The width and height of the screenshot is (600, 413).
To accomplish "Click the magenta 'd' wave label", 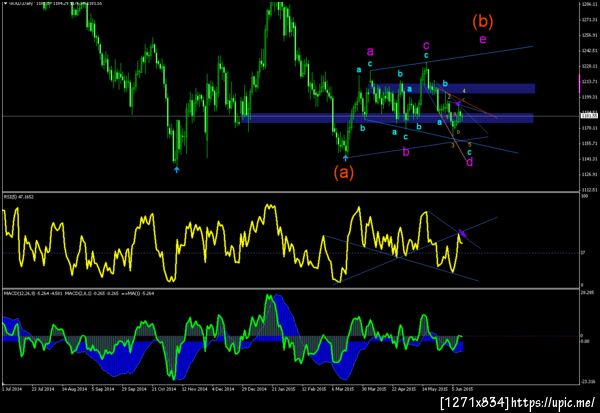I will pos(470,162).
